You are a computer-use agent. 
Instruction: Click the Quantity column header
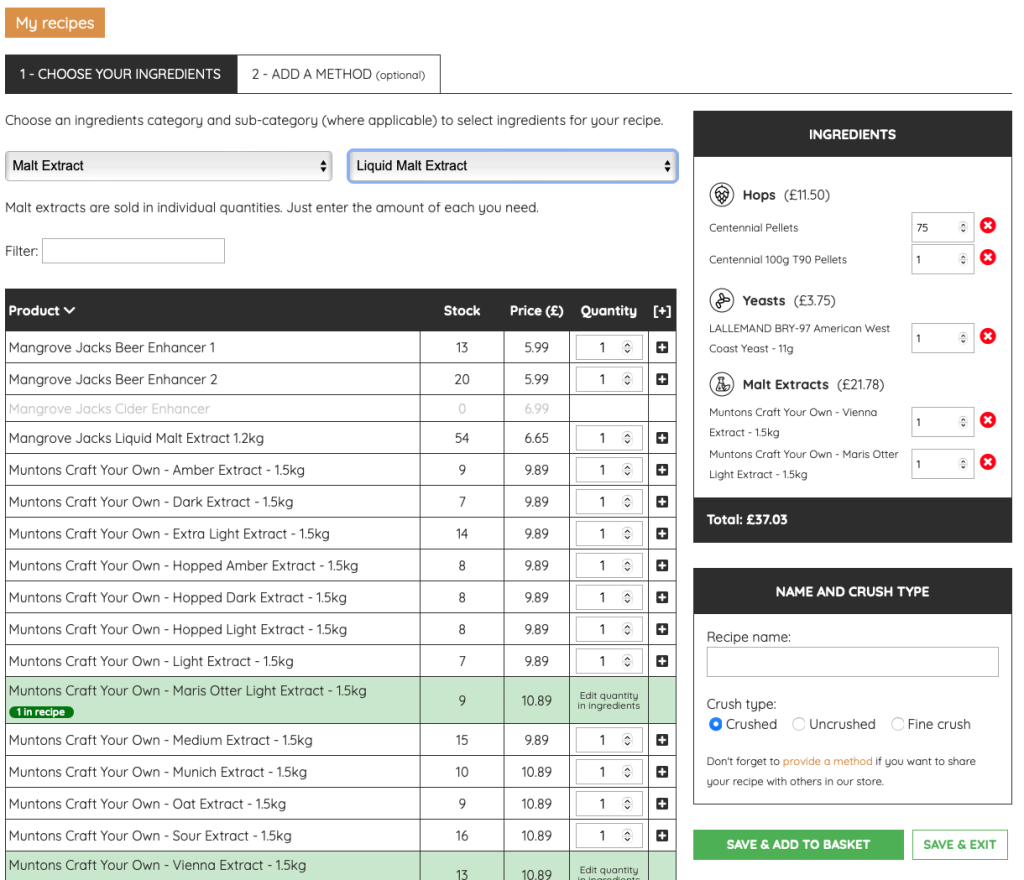(x=609, y=311)
